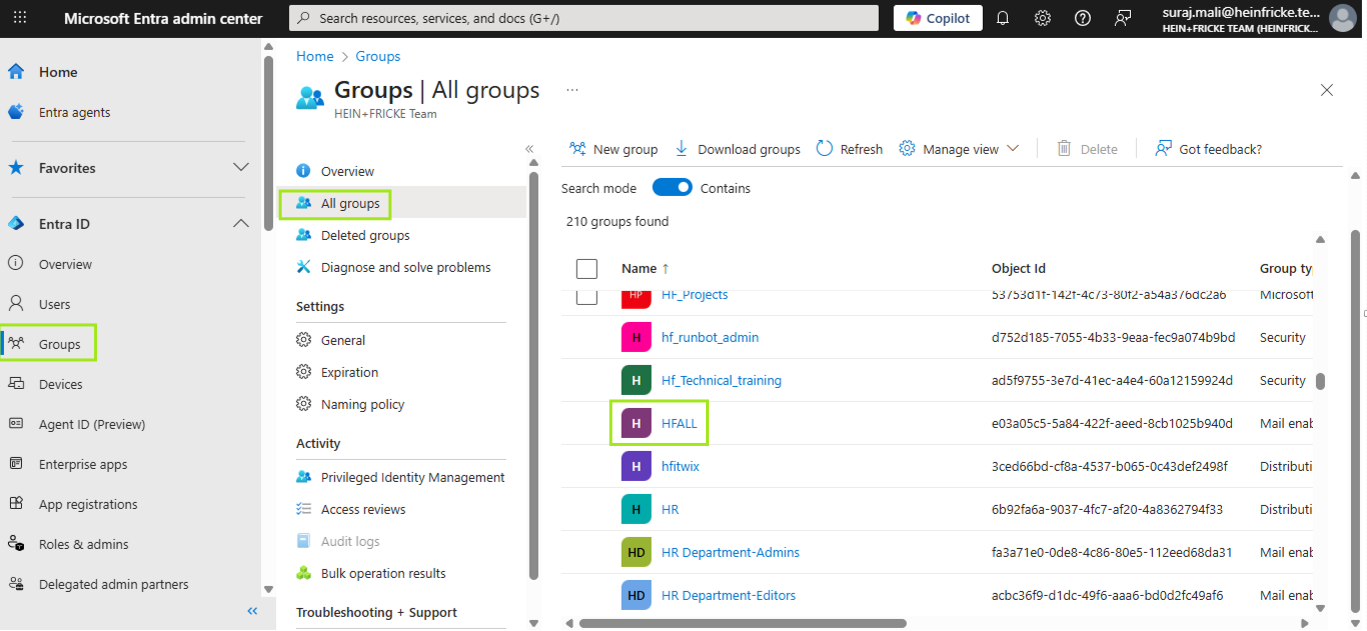The height and width of the screenshot is (631, 1367).
Task: Collapse the Entra ID section
Action: pos(241,224)
